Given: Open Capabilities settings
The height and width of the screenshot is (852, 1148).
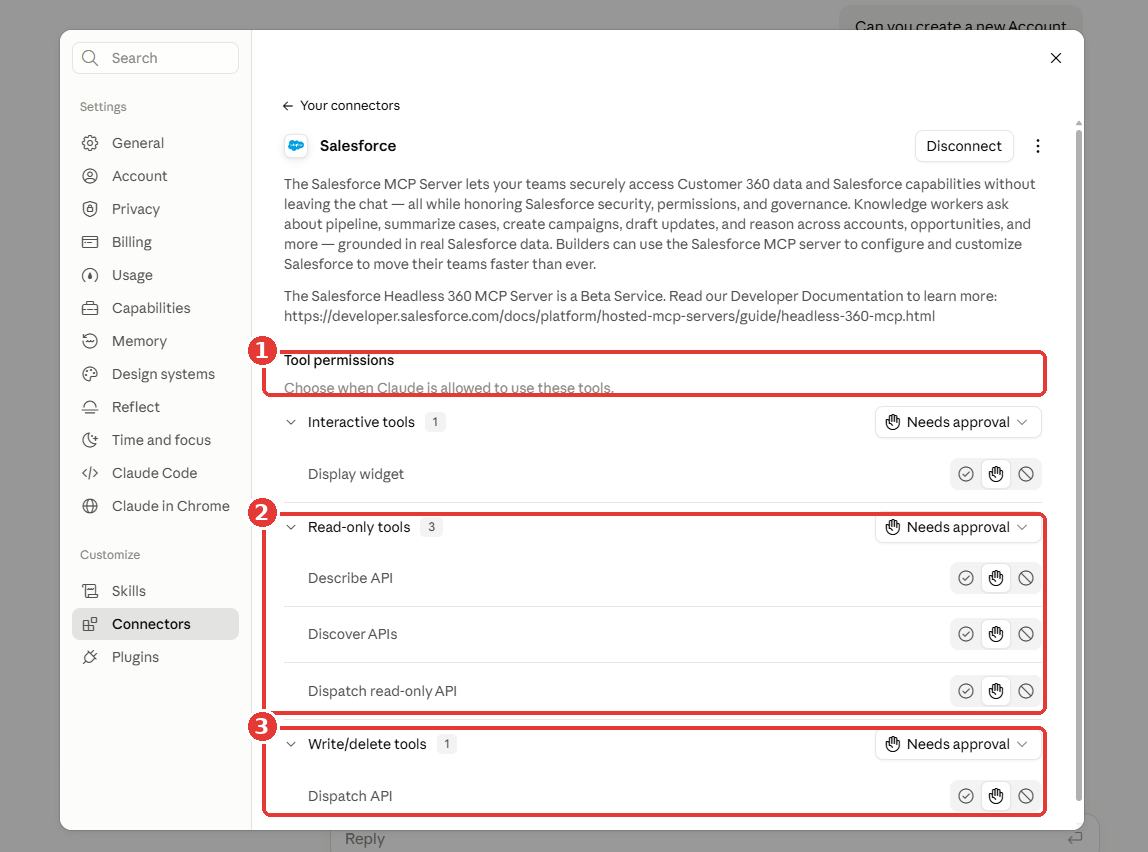Looking at the screenshot, I should (155, 308).
